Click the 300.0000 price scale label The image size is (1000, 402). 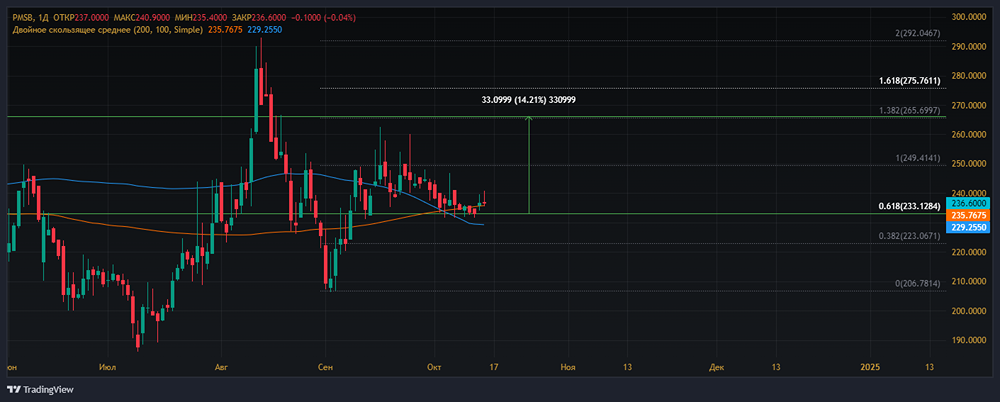click(x=968, y=17)
